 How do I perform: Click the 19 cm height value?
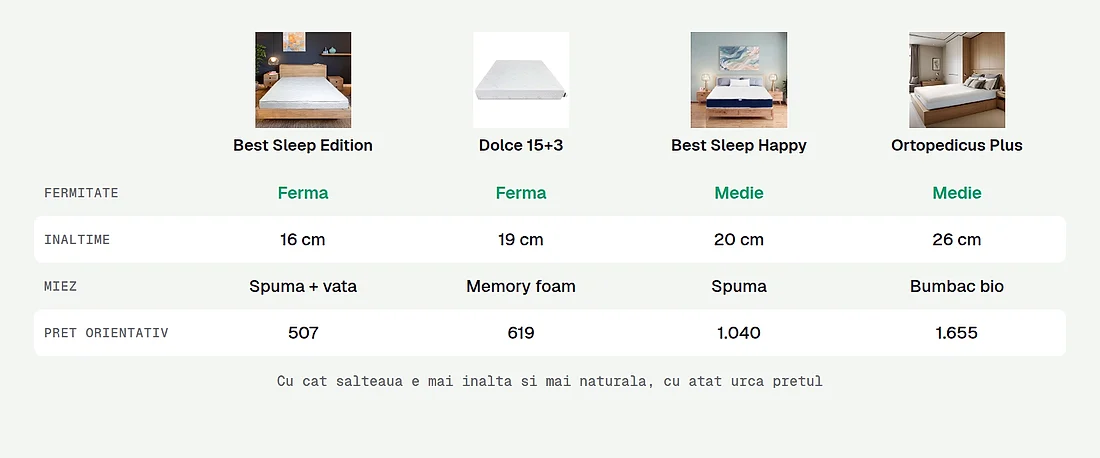pos(521,240)
